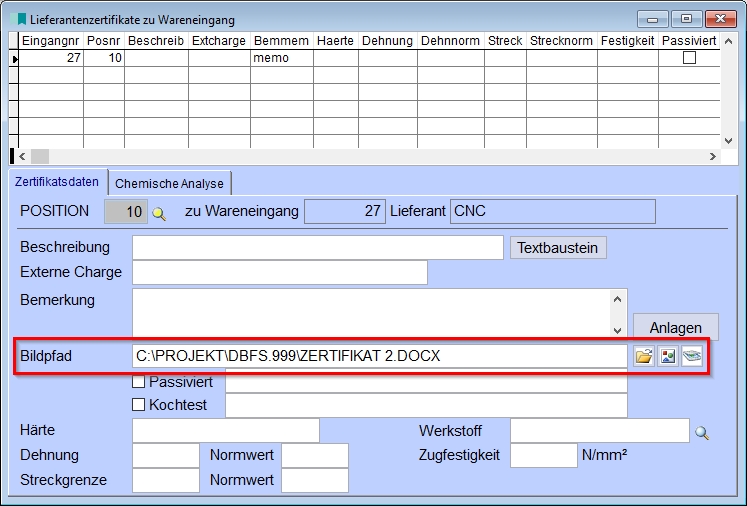Click grid vertical scroll-down arrow
The image size is (747, 506).
point(728,141)
